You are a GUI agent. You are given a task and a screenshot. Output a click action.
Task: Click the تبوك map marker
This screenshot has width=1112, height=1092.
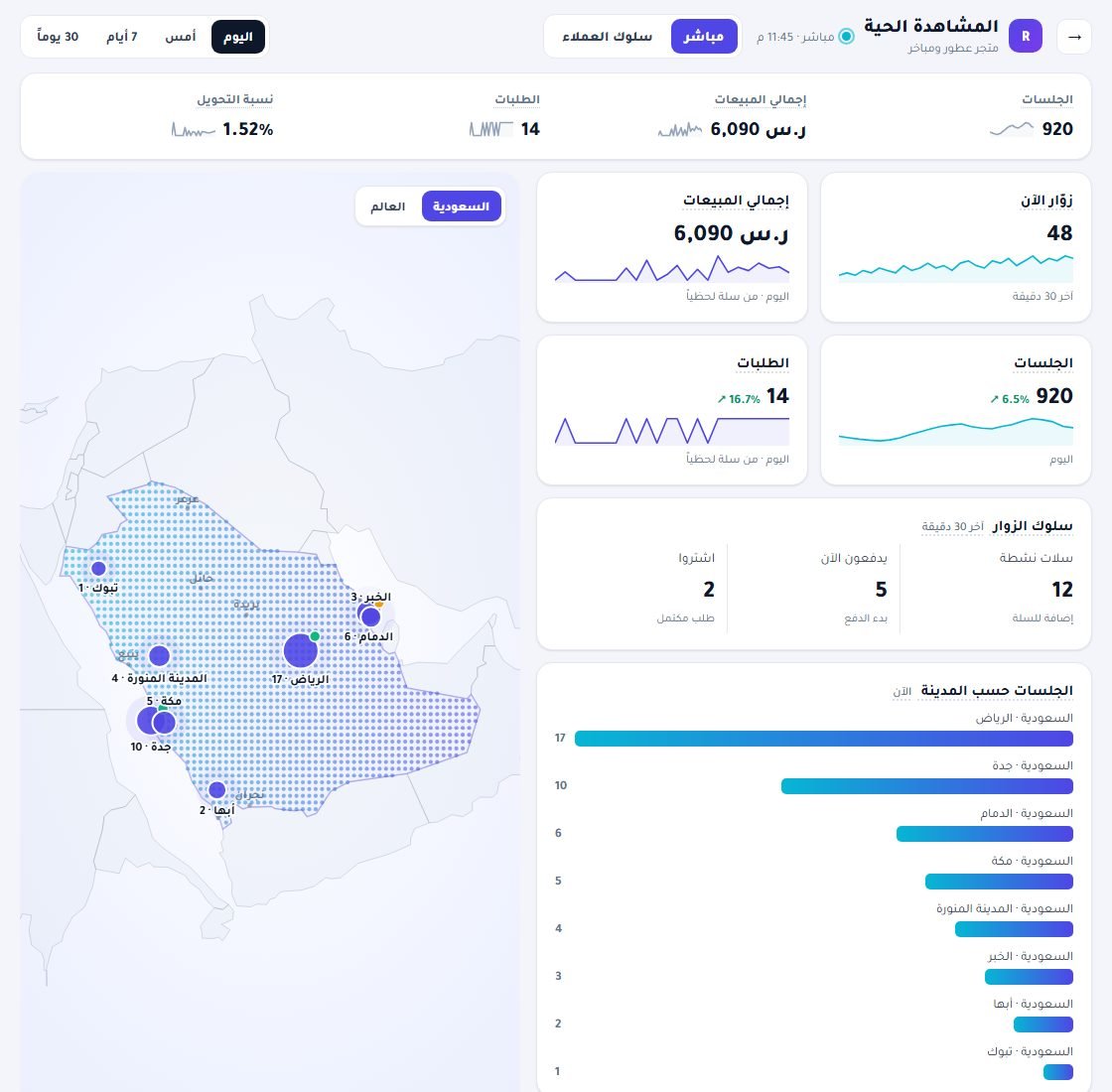98,568
